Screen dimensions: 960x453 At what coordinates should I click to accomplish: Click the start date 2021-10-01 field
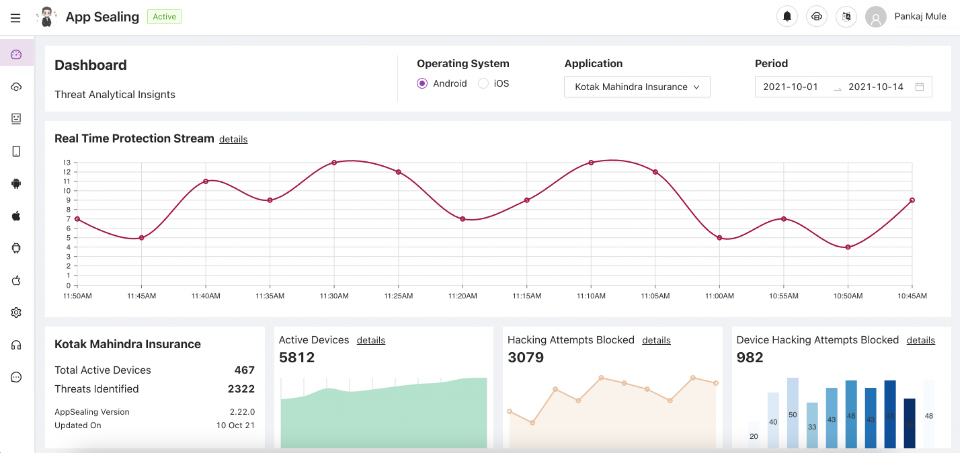(x=790, y=87)
